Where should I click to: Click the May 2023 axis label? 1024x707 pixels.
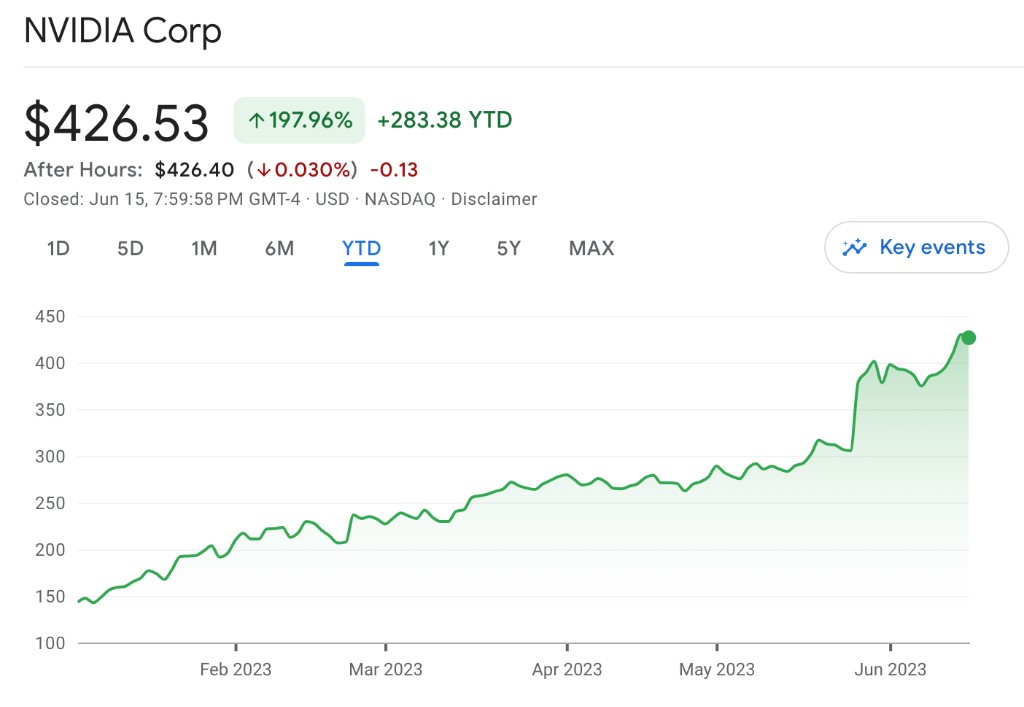tap(716, 669)
